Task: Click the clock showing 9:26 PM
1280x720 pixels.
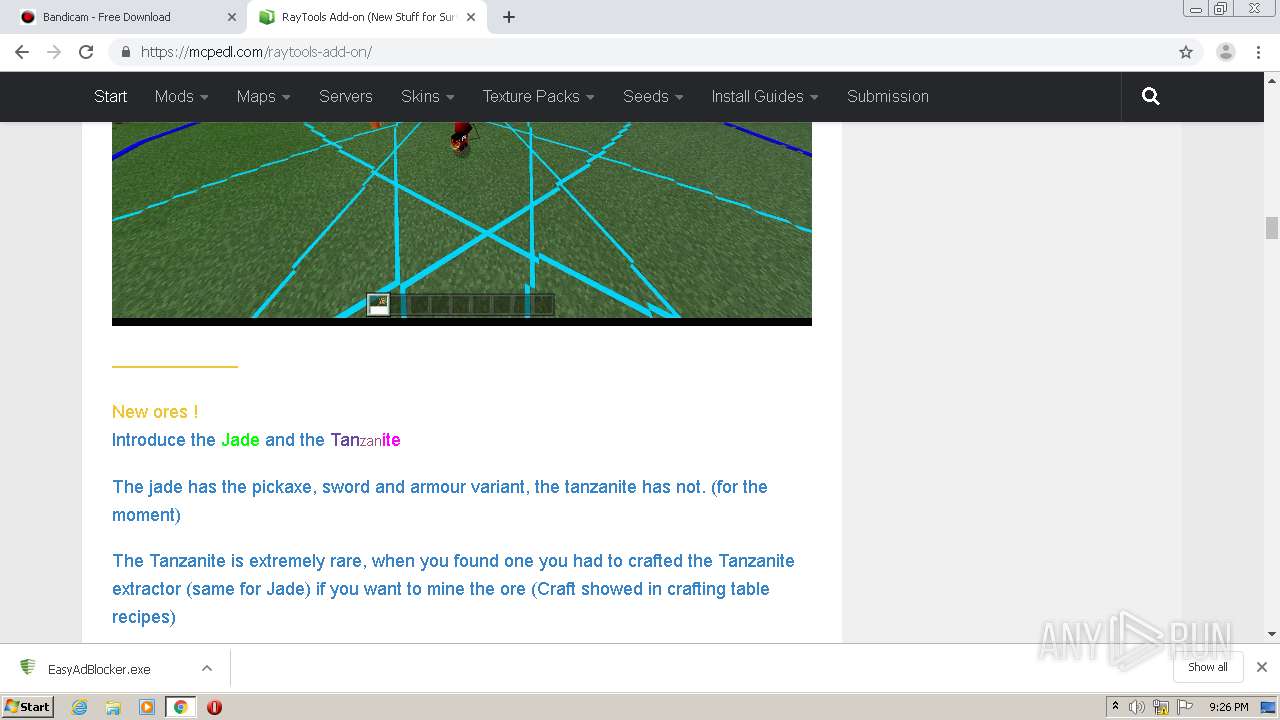Action: tap(1228, 707)
